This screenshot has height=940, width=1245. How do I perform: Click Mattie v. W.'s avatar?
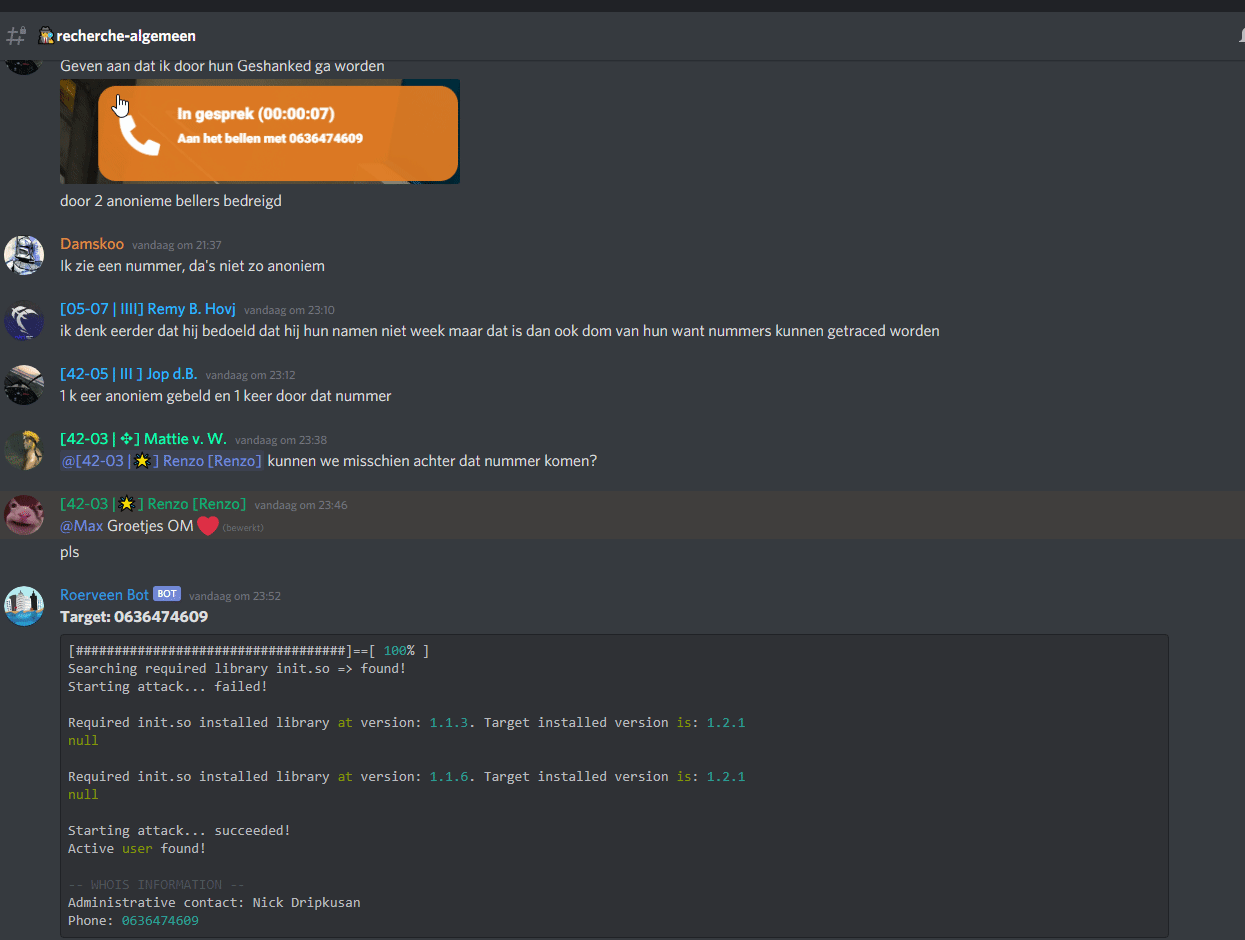24,450
